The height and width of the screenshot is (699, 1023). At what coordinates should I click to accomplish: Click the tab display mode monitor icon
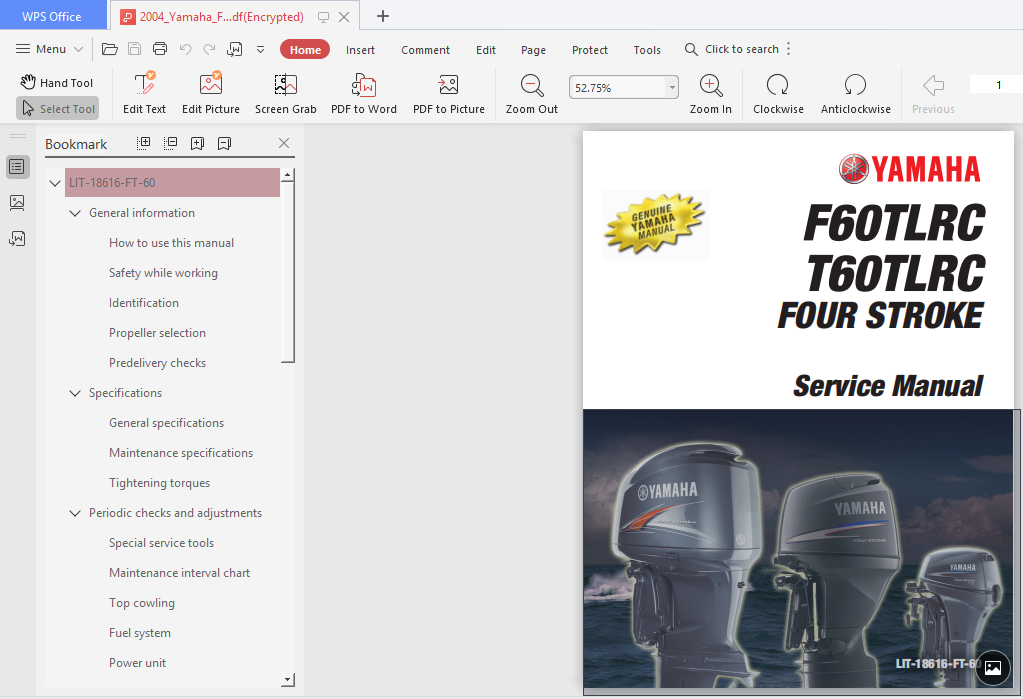pos(323,17)
